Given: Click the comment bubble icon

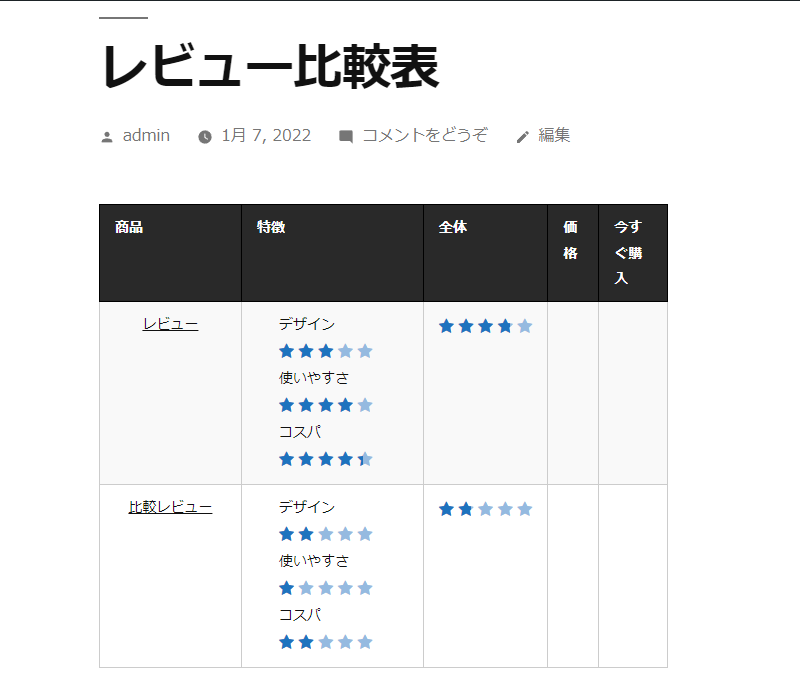Looking at the screenshot, I should [x=346, y=137].
